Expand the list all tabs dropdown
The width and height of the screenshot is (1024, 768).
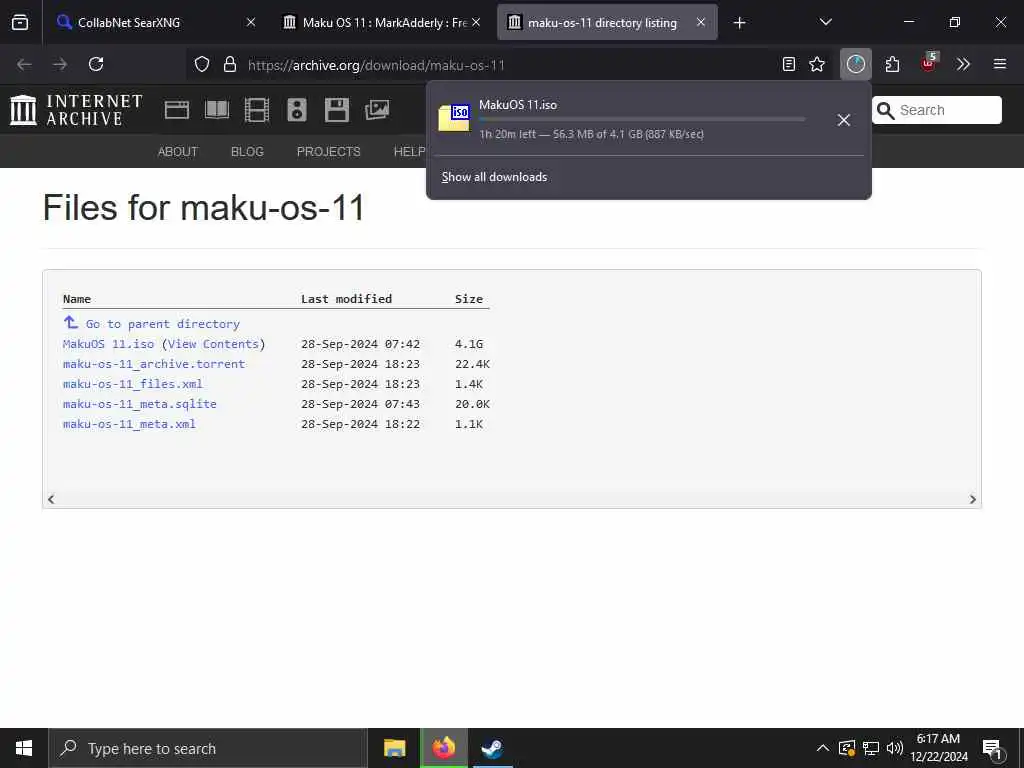[825, 22]
